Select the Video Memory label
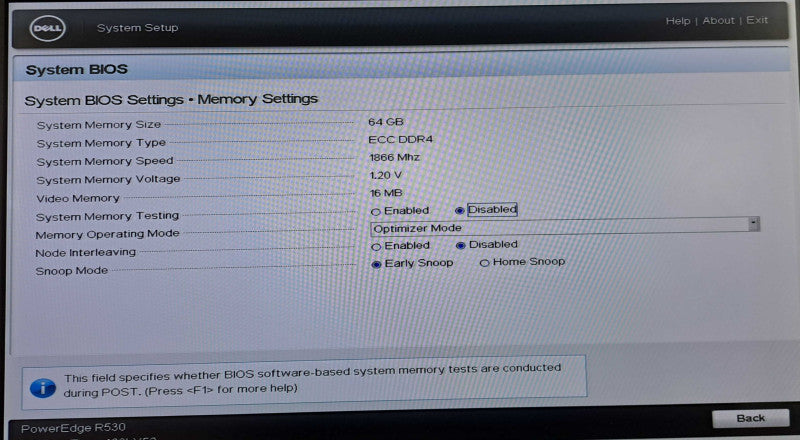The height and width of the screenshot is (440, 800). point(78,198)
